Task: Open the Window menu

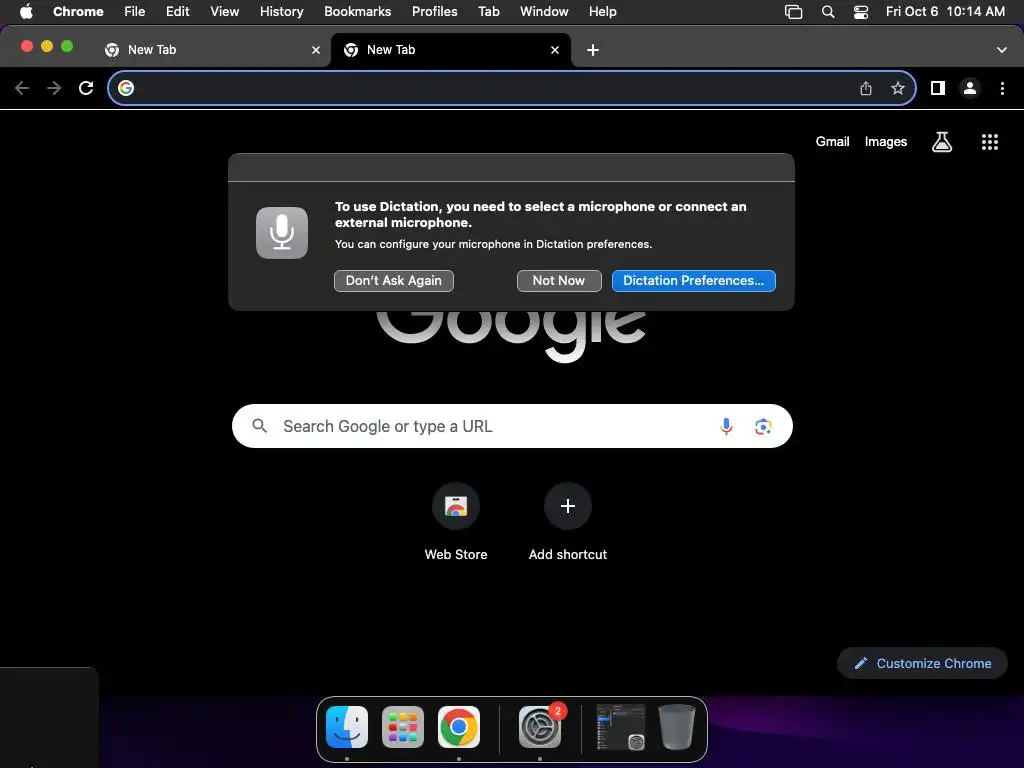Action: 544,12
